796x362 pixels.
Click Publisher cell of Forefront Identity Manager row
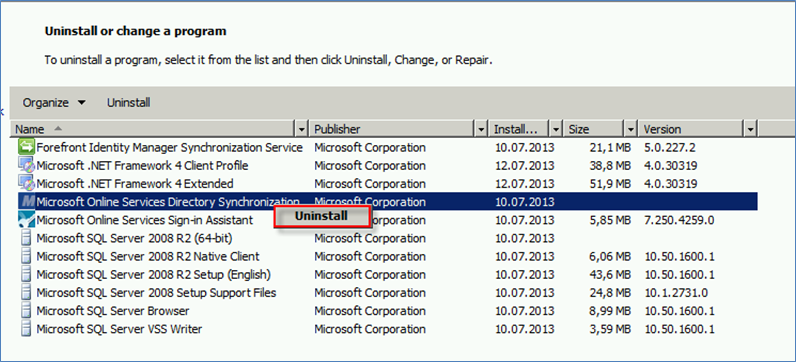[x=370, y=147]
